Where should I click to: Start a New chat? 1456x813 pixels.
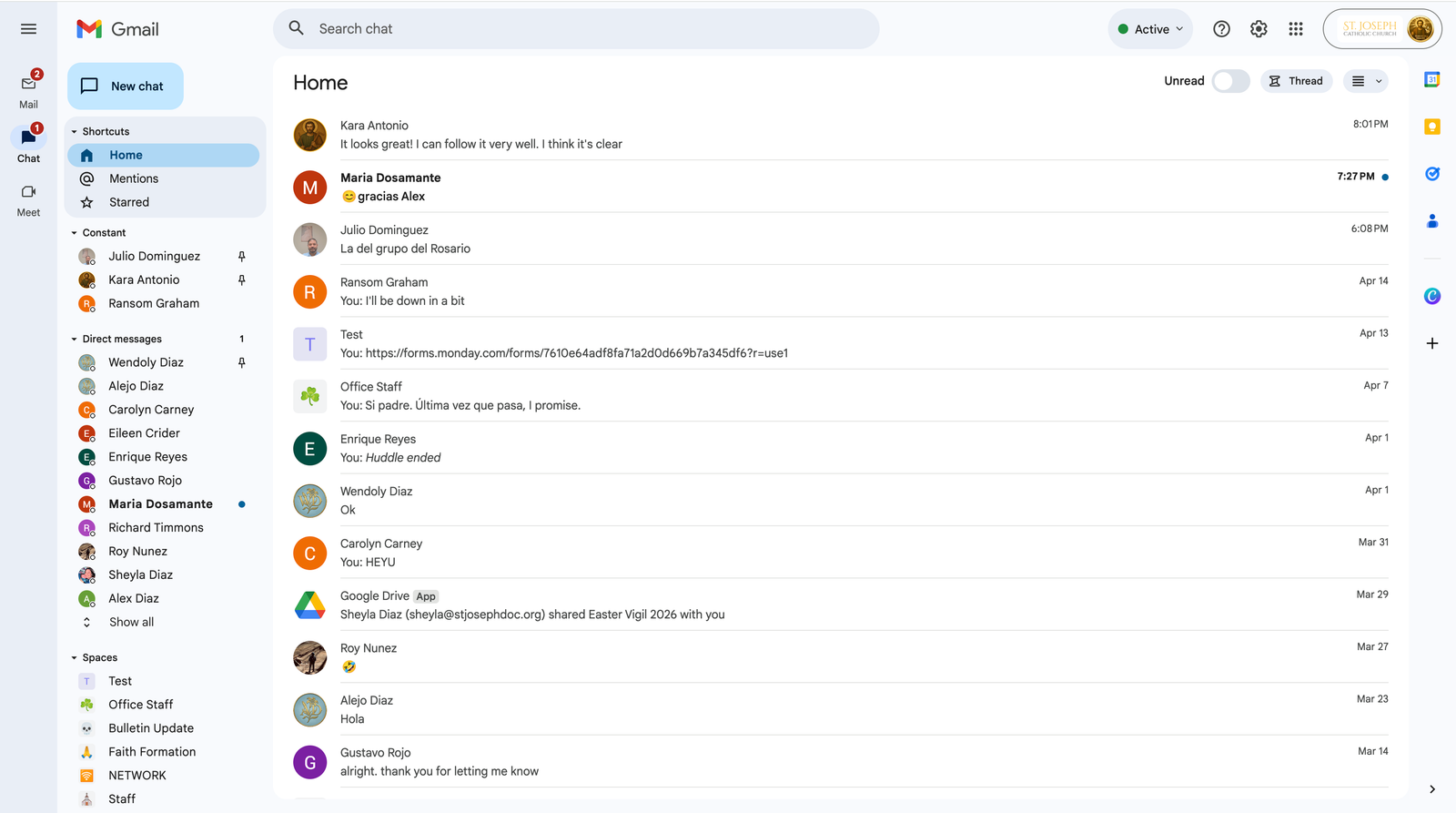click(x=126, y=86)
